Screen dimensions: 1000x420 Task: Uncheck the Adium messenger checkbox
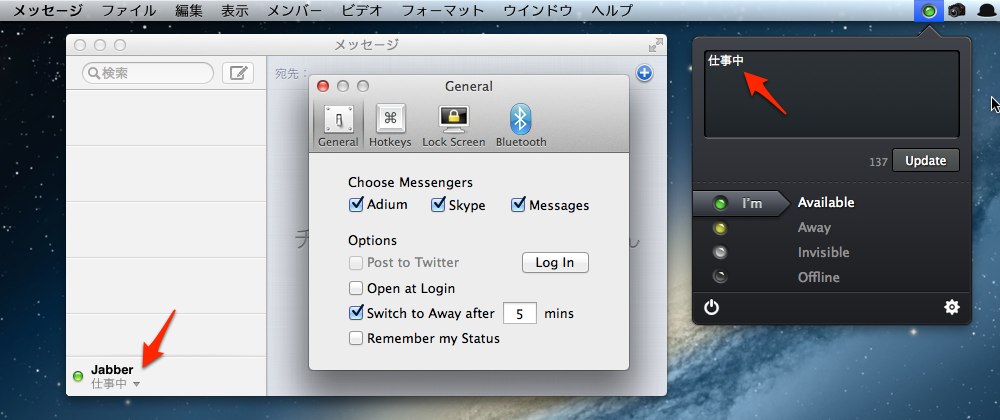point(356,205)
